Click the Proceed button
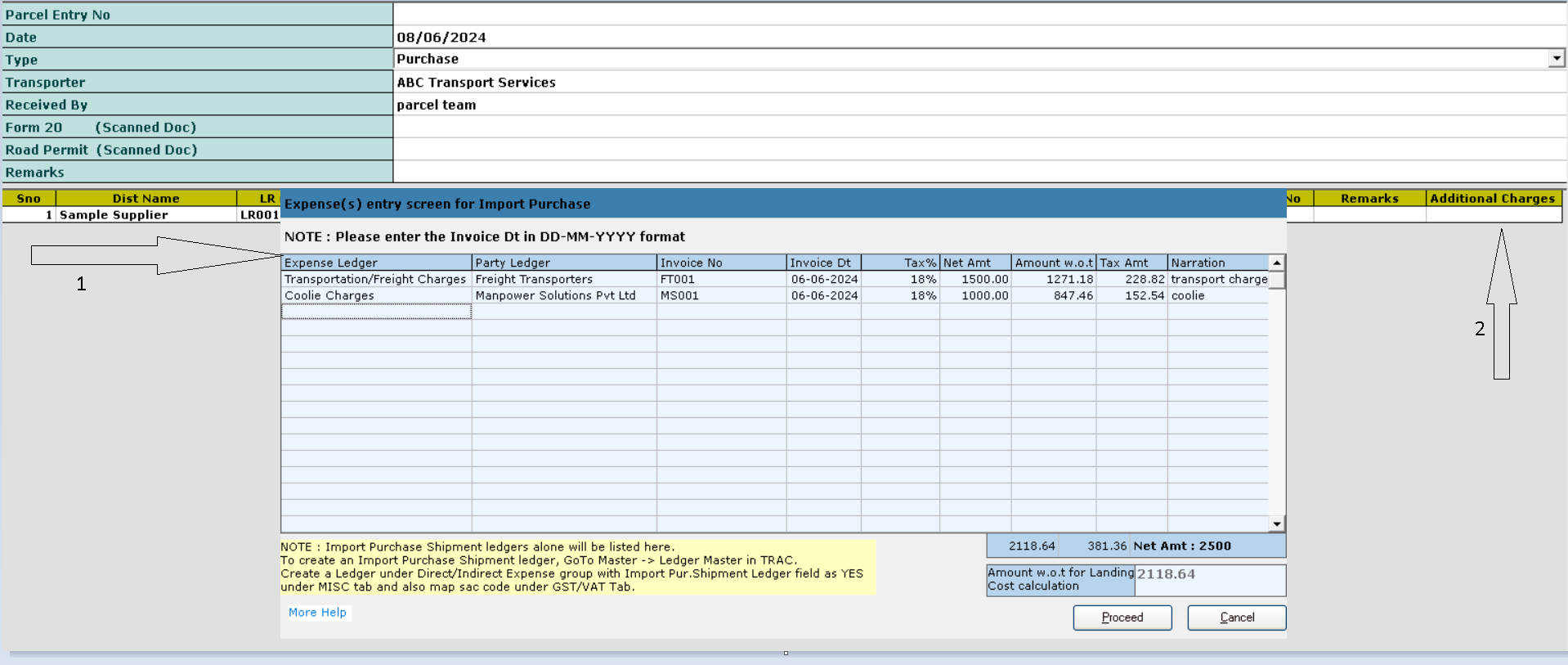The height and width of the screenshot is (665, 1568). (x=1122, y=618)
